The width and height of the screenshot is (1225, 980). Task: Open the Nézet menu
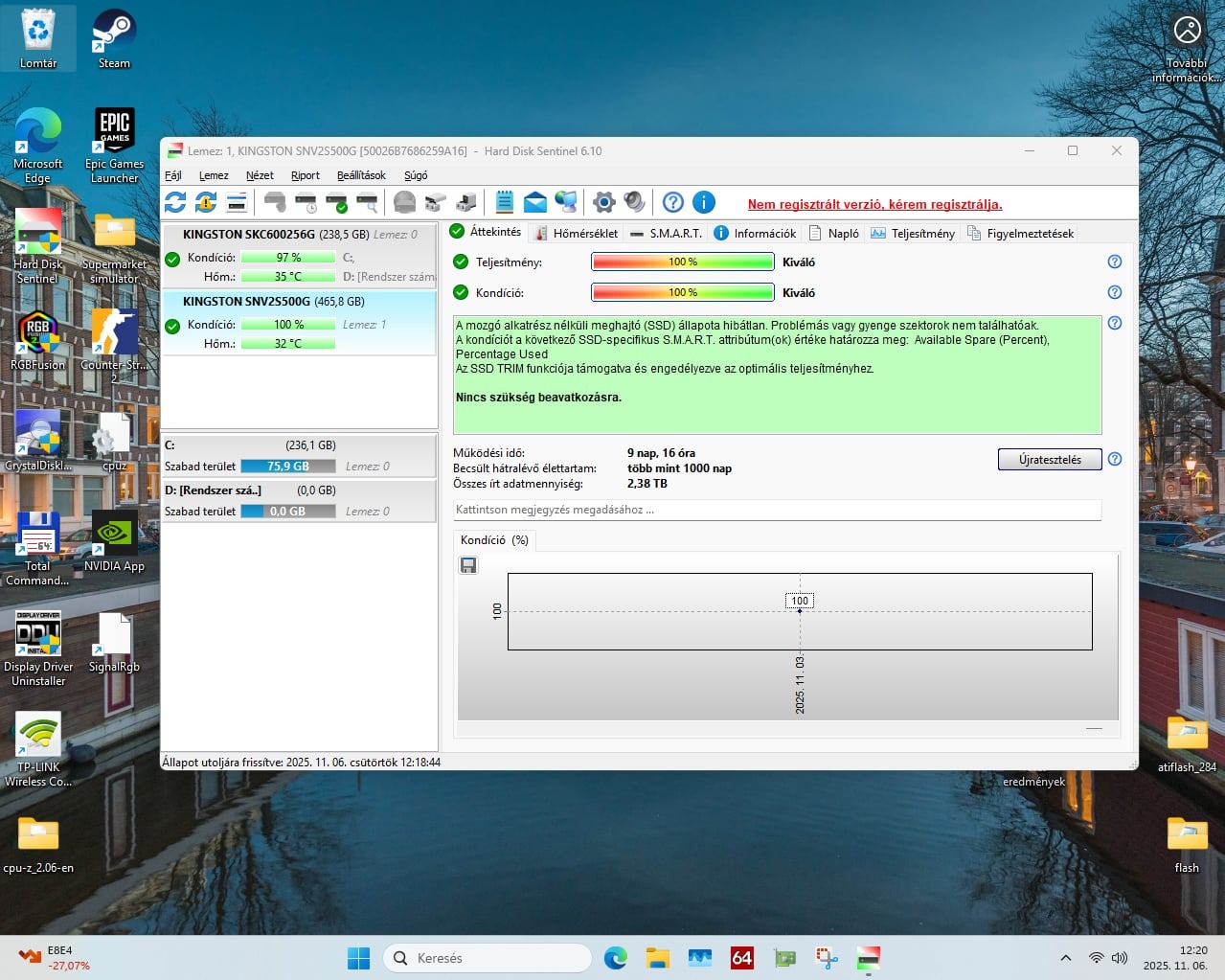(x=260, y=175)
